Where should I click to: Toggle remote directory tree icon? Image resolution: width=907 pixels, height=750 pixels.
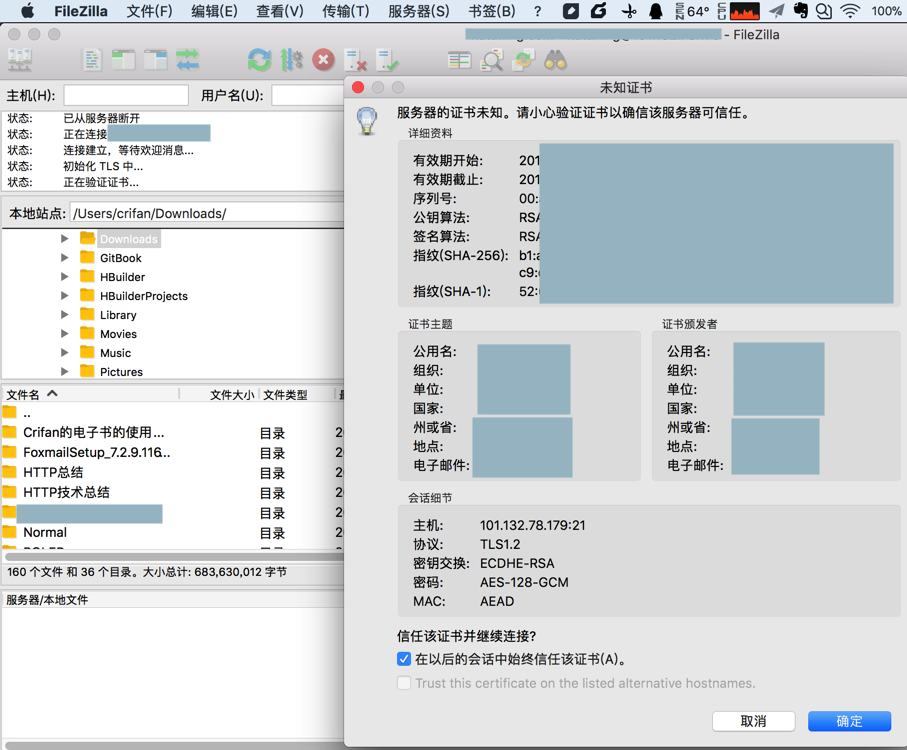pyautogui.click(x=156, y=60)
